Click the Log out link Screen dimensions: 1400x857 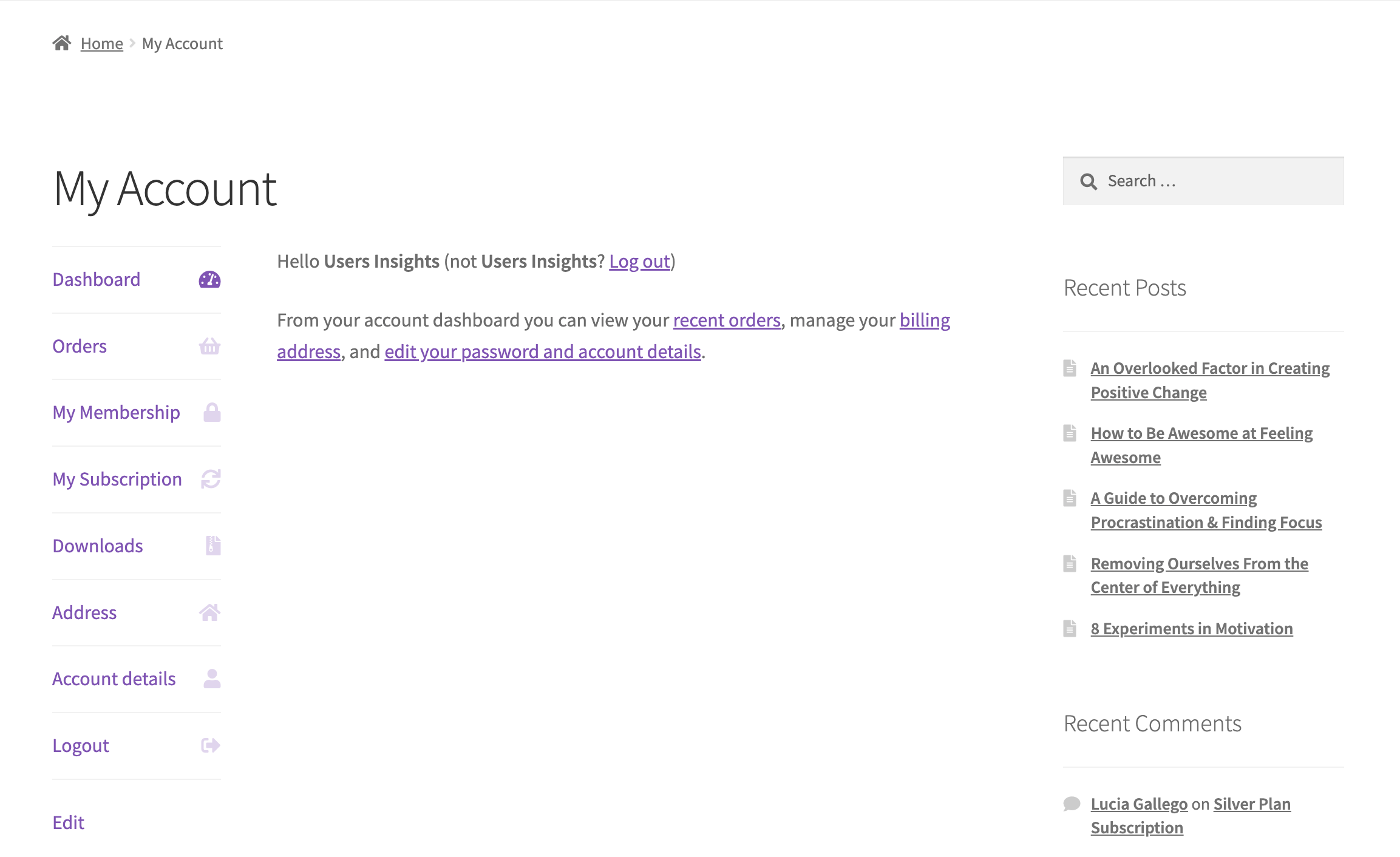tap(639, 261)
